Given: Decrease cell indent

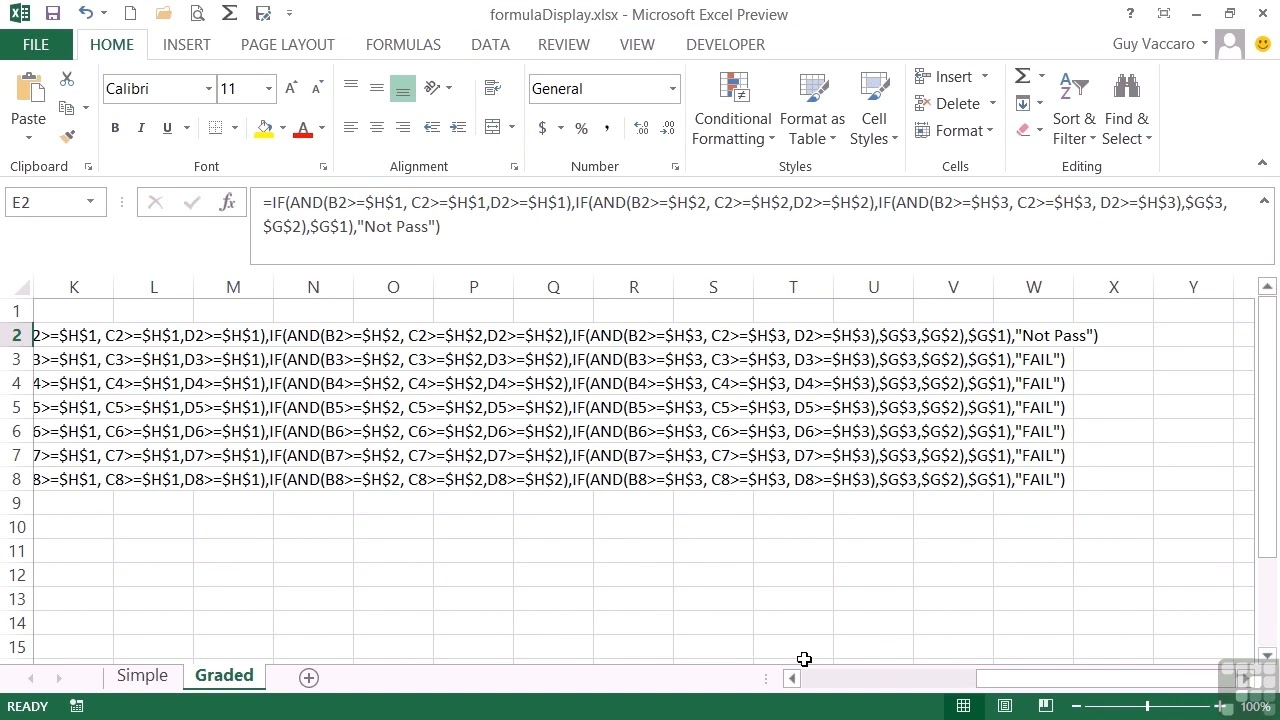Looking at the screenshot, I should 432,127.
